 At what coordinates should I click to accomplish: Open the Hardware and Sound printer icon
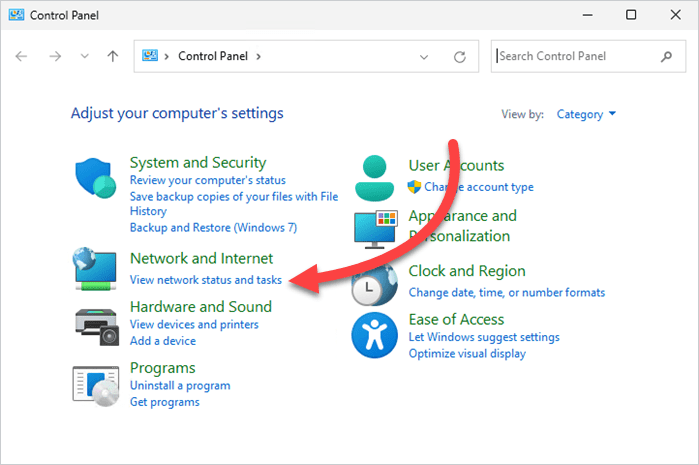click(x=97, y=327)
